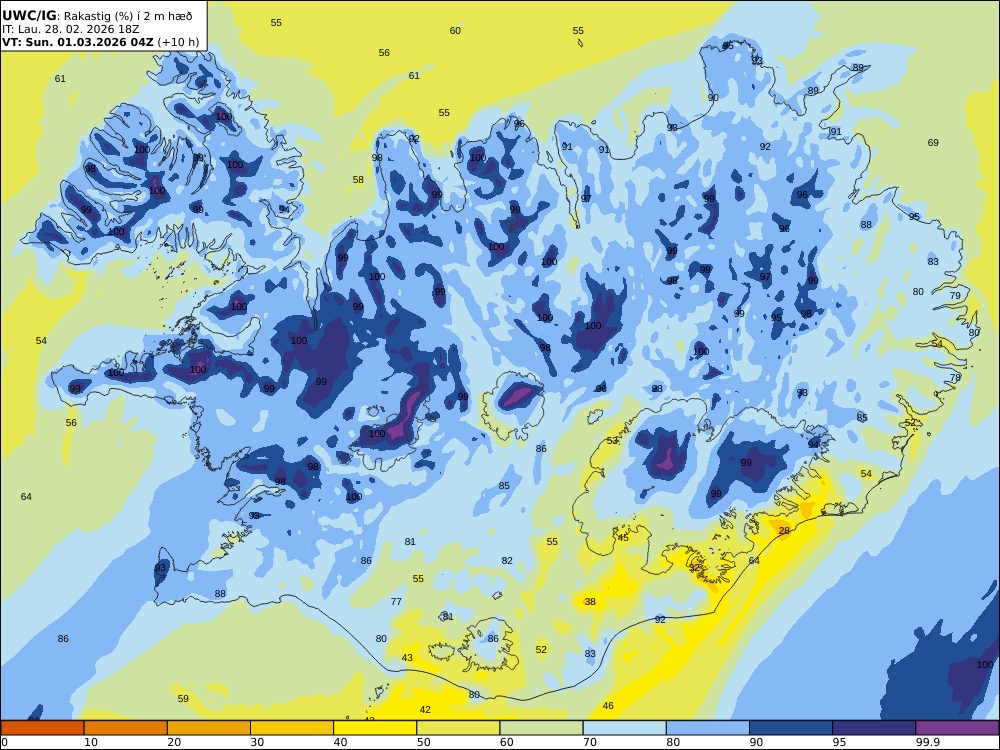Viewport: 1000px width, 750px height.
Task: Click the '(+10 h)' forecast offset text
Action: pyautogui.click(x=178, y=42)
